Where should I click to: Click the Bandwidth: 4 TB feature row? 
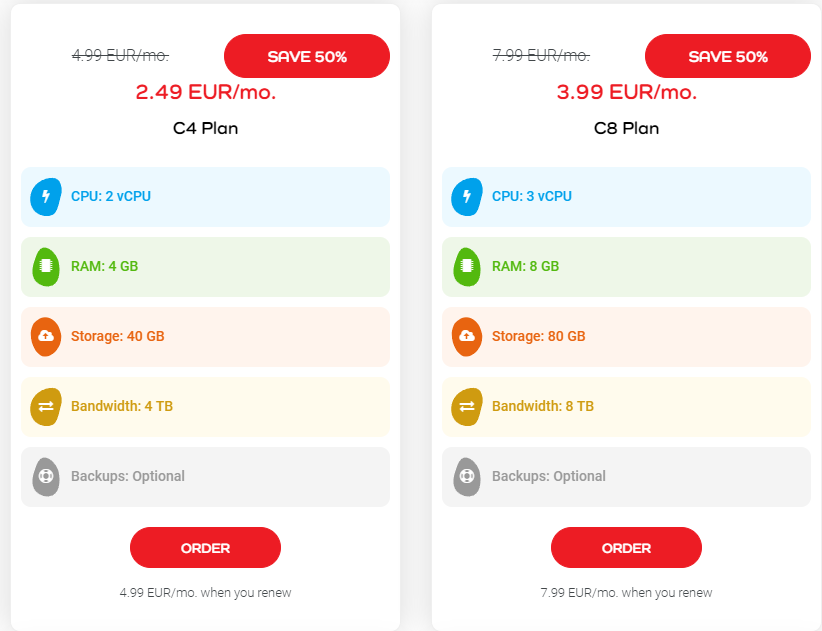pos(205,407)
